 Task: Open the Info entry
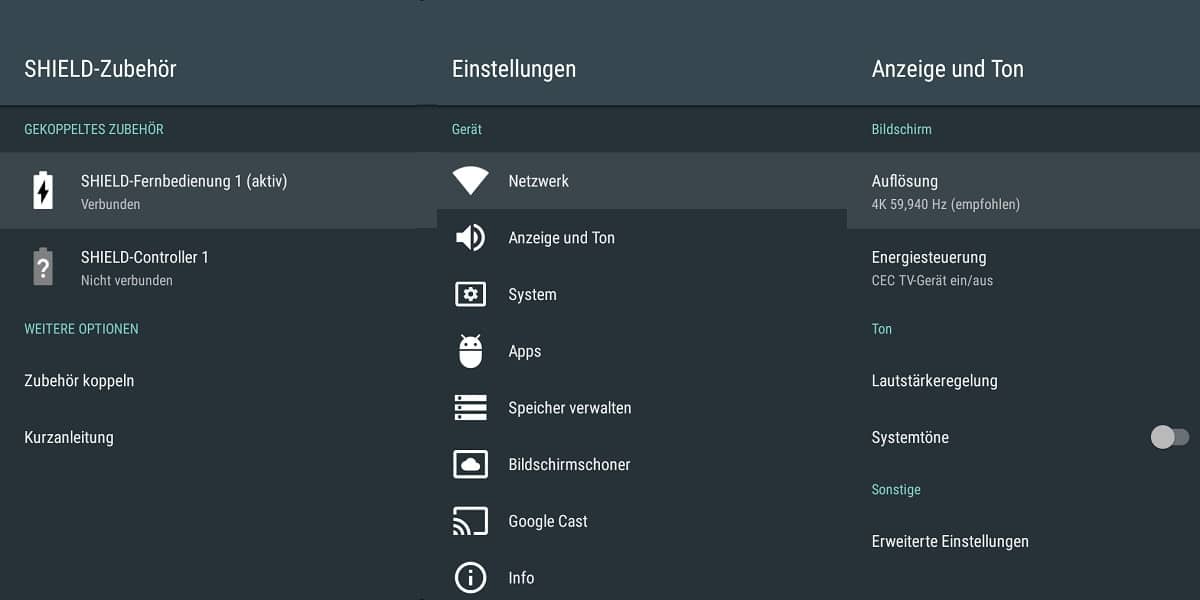(641, 576)
